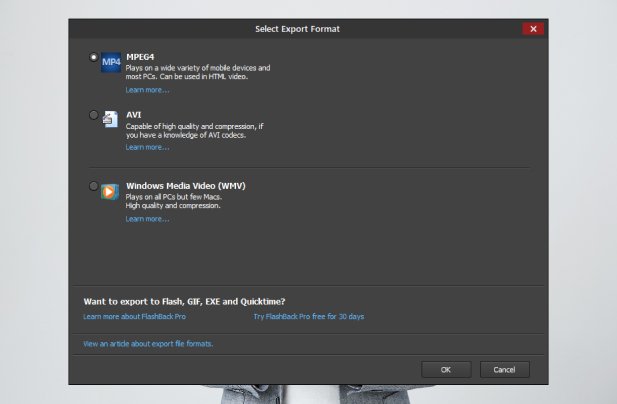This screenshot has height=404, width=617.
Task: Click the AVI format title
Action: point(133,115)
